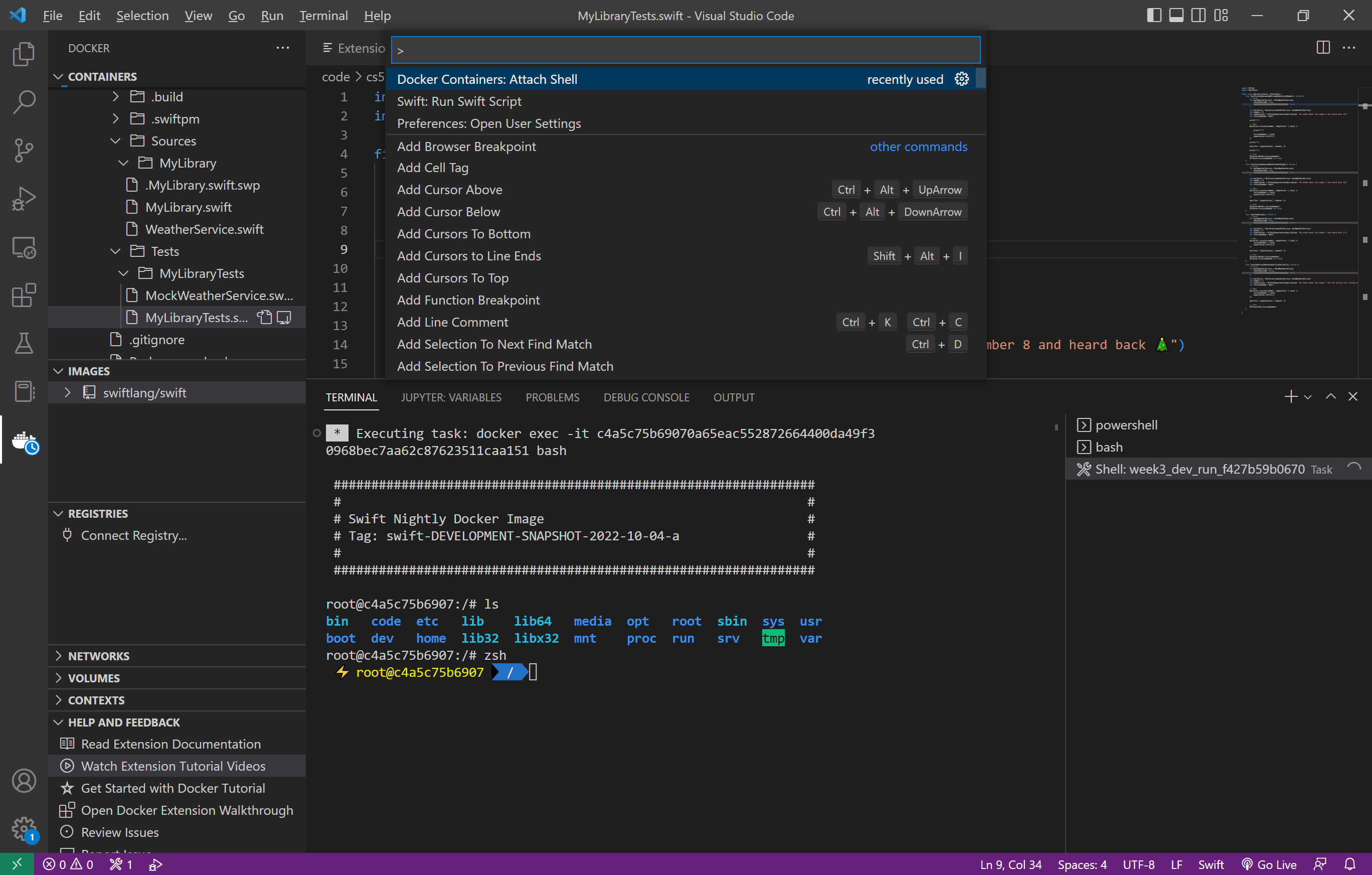Close the terminal panel

1352,397
